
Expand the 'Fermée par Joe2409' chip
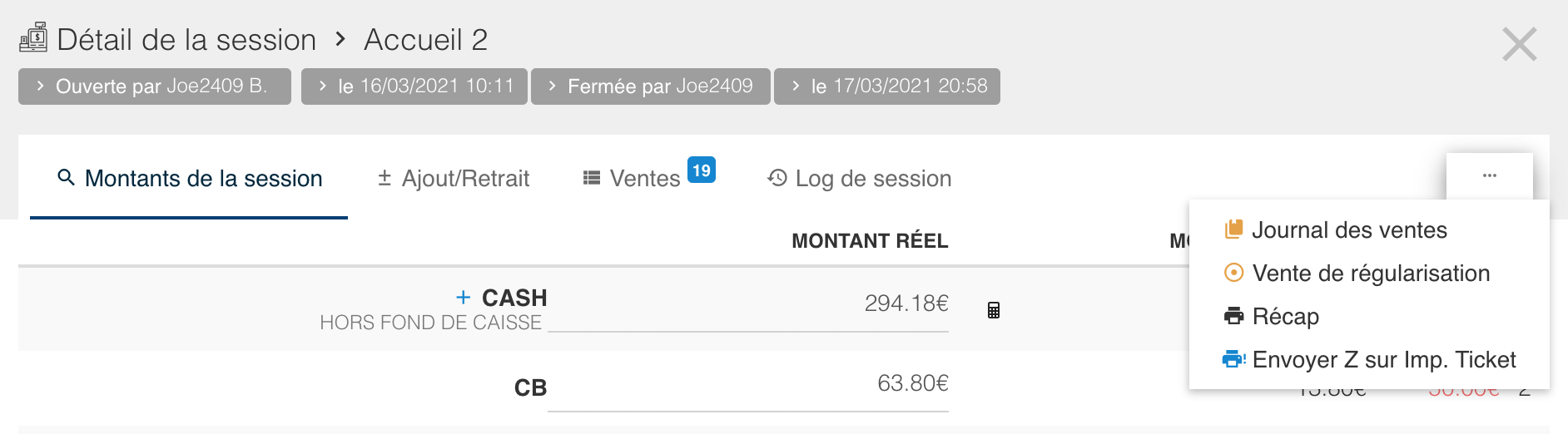click(650, 86)
